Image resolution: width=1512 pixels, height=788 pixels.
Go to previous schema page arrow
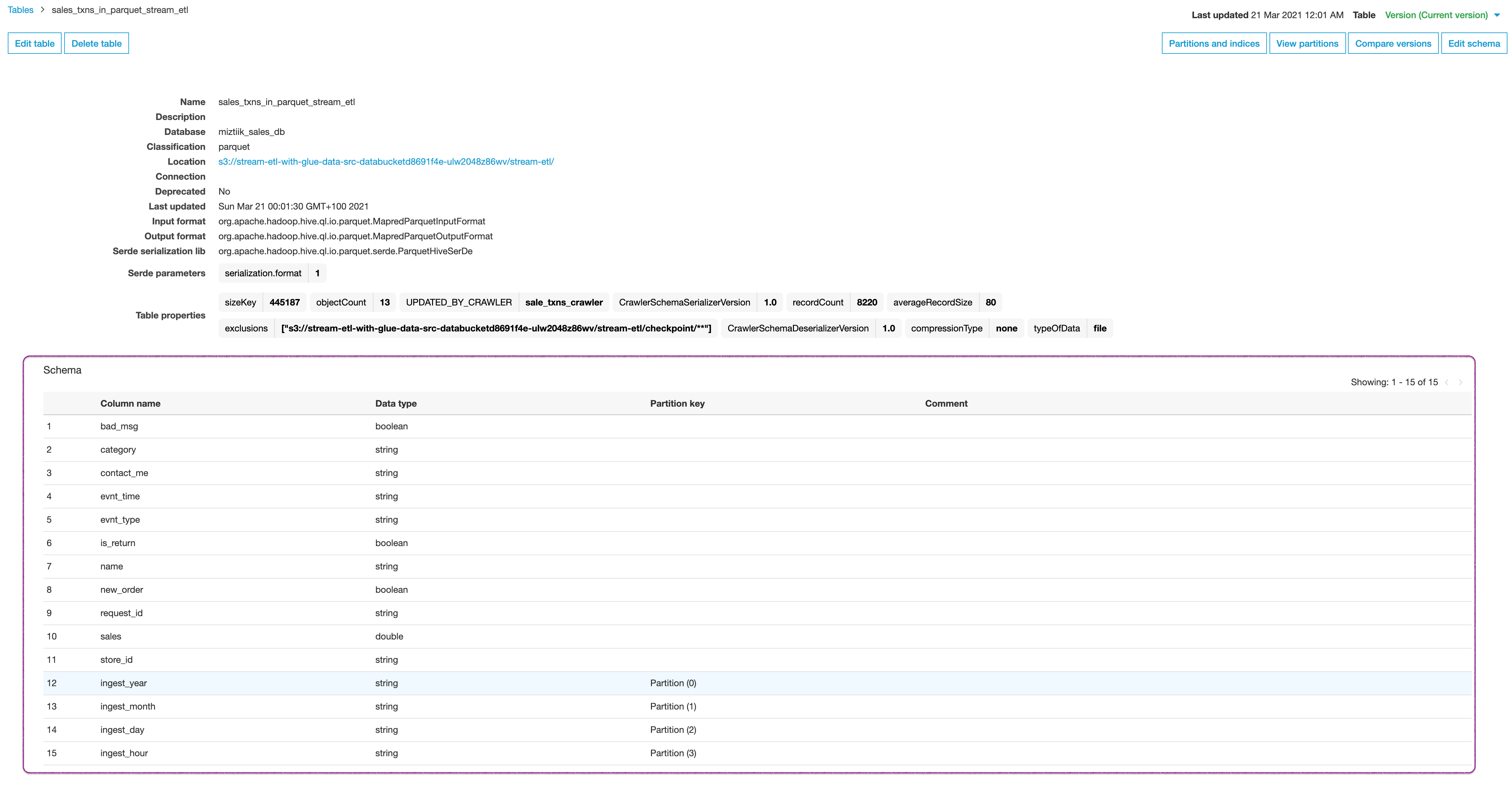point(1447,382)
